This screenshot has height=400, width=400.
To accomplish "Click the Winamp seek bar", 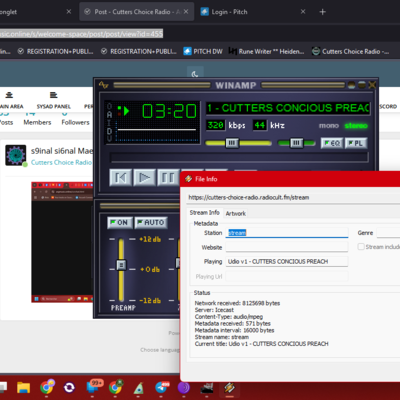I will 239,157.
